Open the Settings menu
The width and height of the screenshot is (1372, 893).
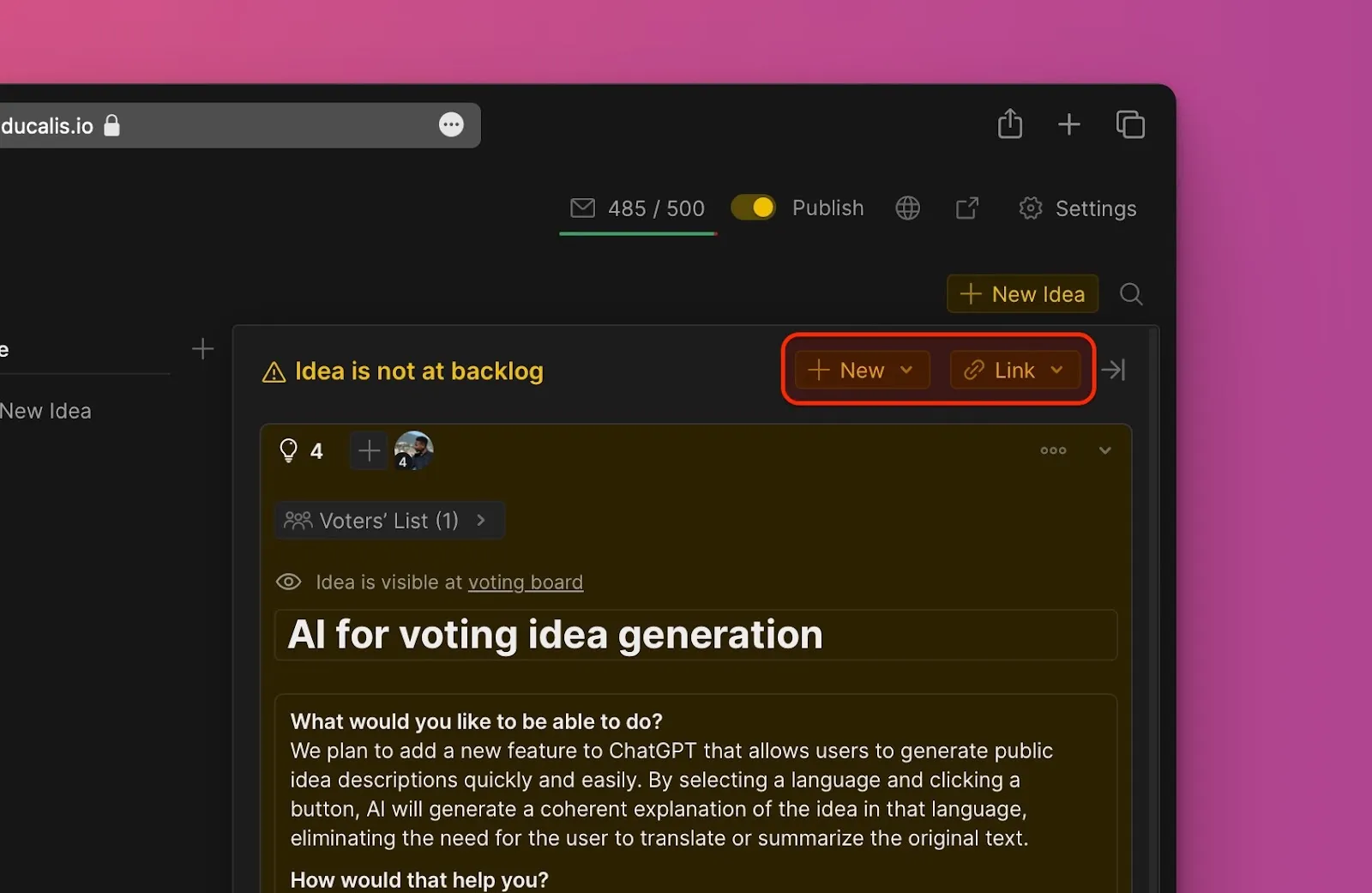(x=1078, y=208)
